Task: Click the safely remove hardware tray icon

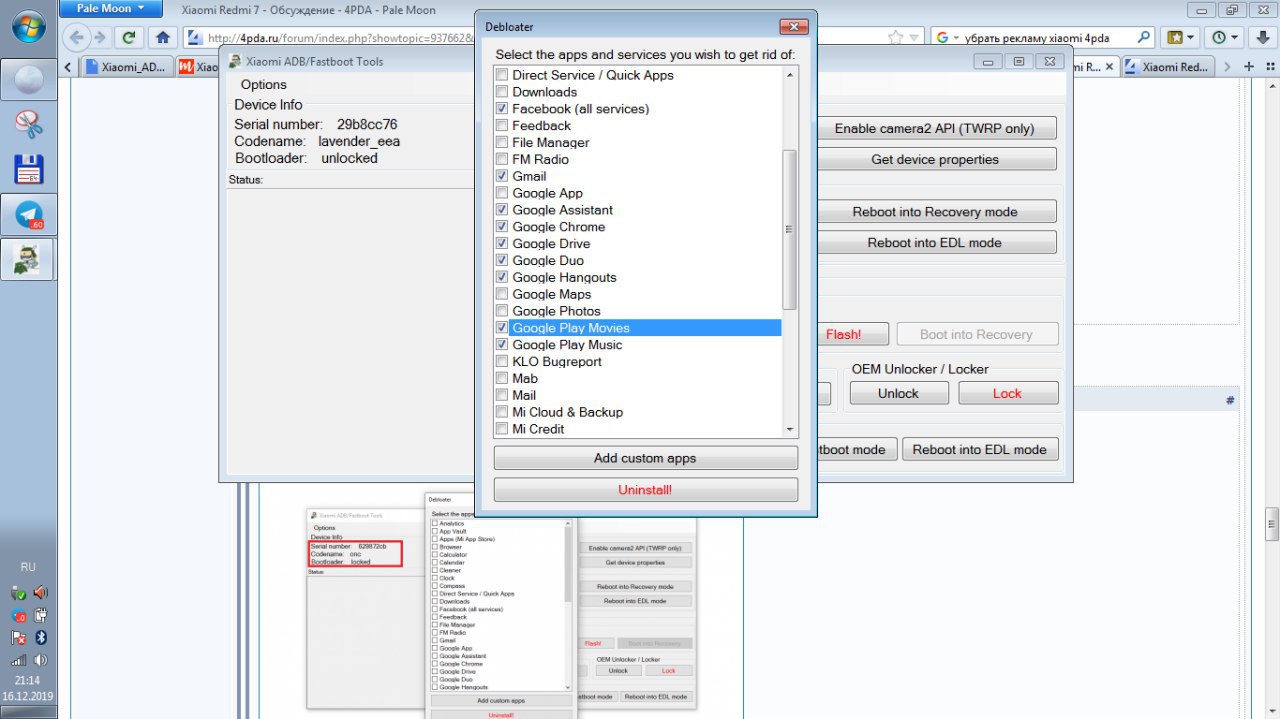Action: tap(18, 593)
